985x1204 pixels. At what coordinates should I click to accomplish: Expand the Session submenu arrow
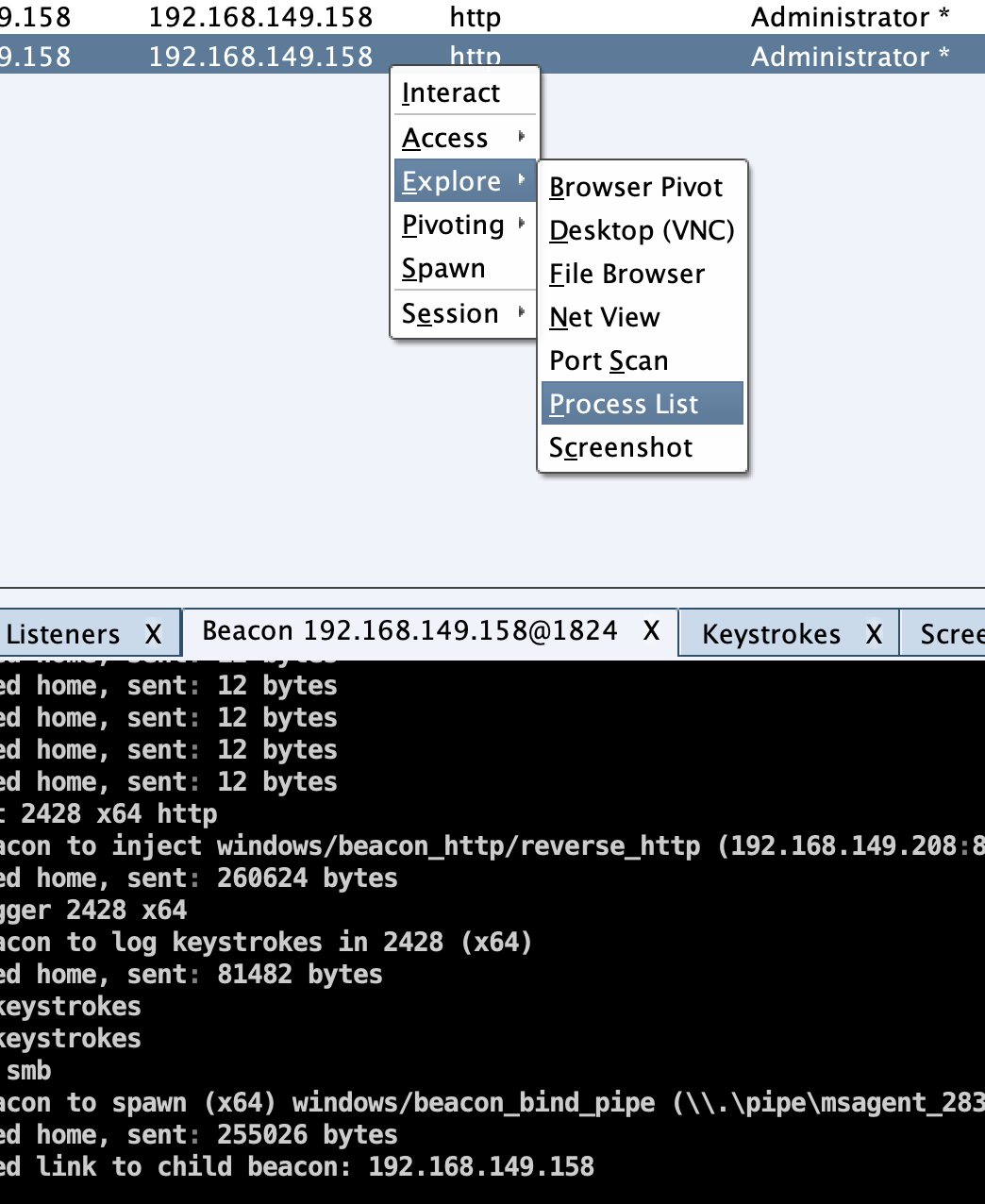(x=521, y=312)
